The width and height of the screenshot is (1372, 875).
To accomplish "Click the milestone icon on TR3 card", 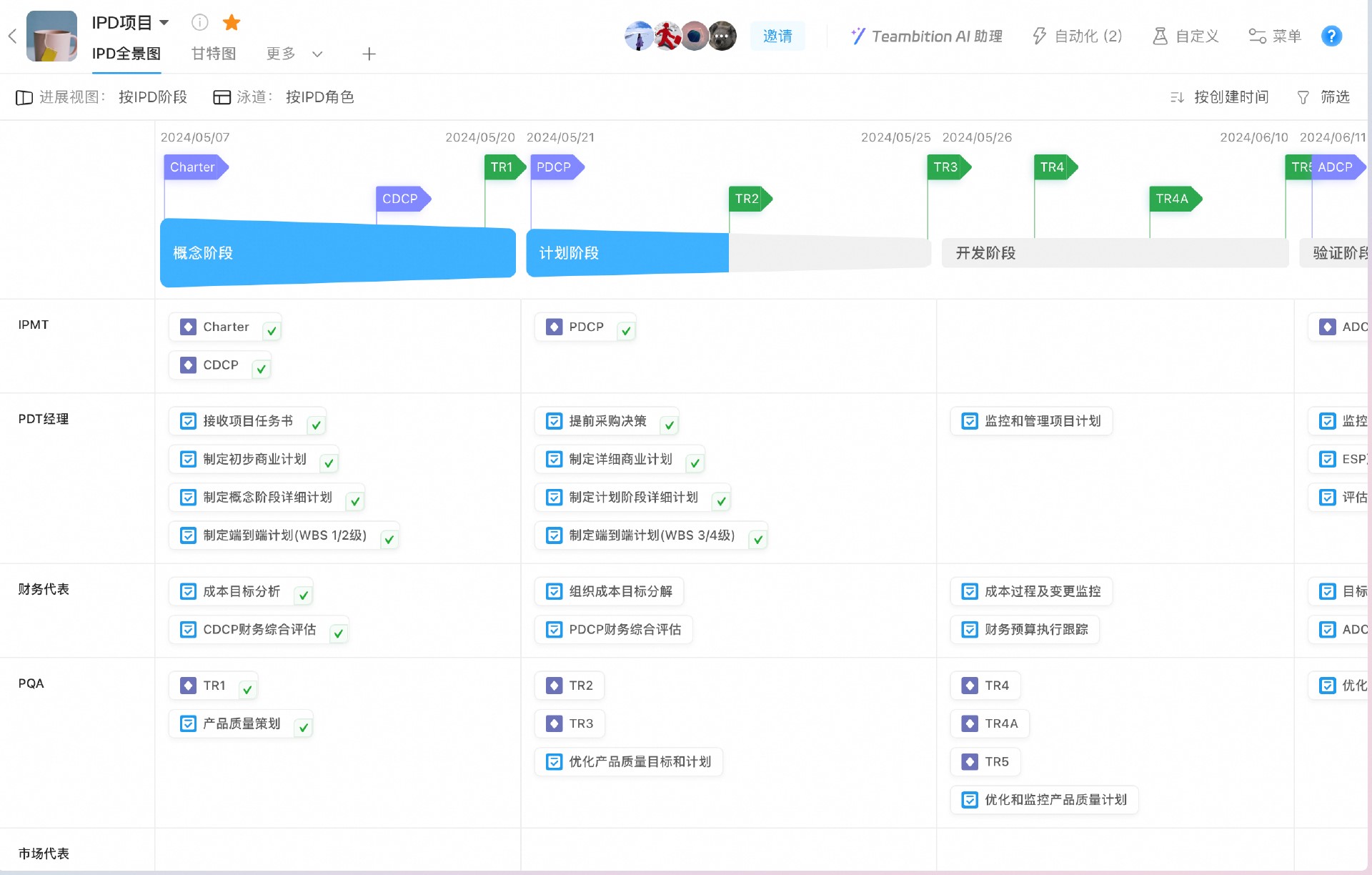I will pyautogui.click(x=554, y=723).
